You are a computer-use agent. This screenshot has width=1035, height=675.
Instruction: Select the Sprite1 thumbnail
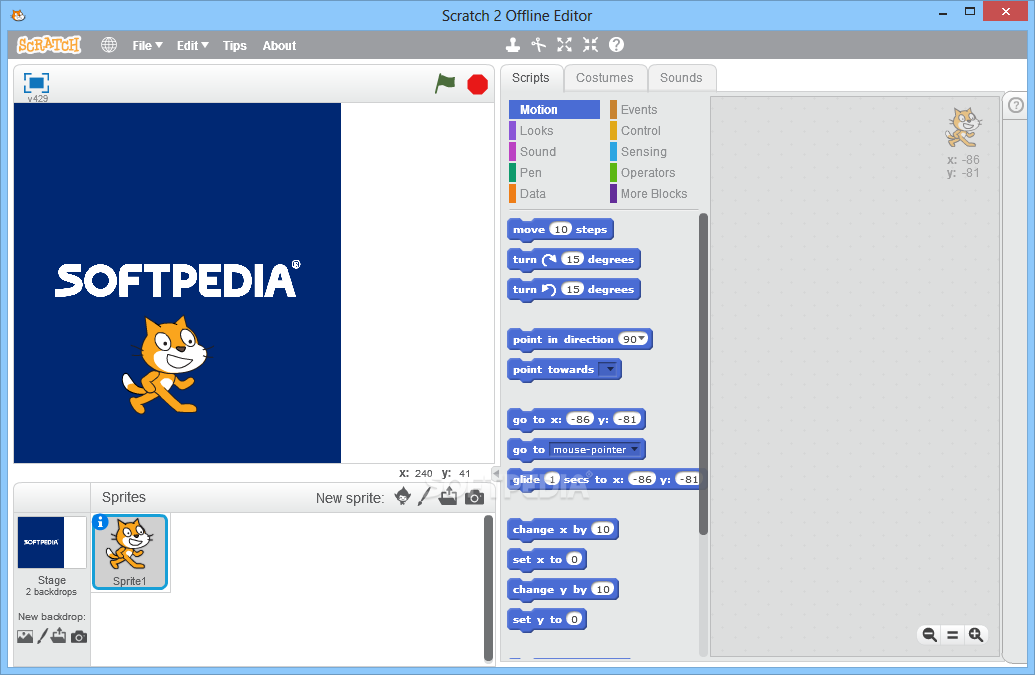130,552
